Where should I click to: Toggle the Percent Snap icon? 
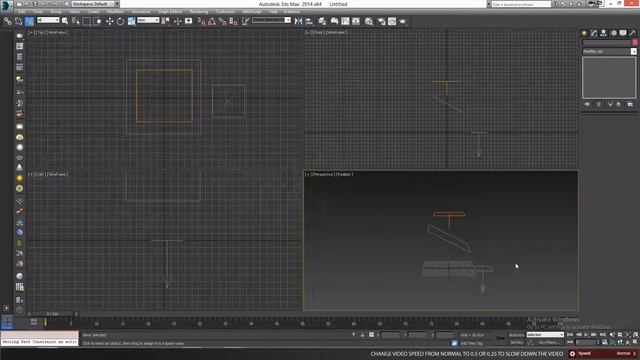pos(222,21)
